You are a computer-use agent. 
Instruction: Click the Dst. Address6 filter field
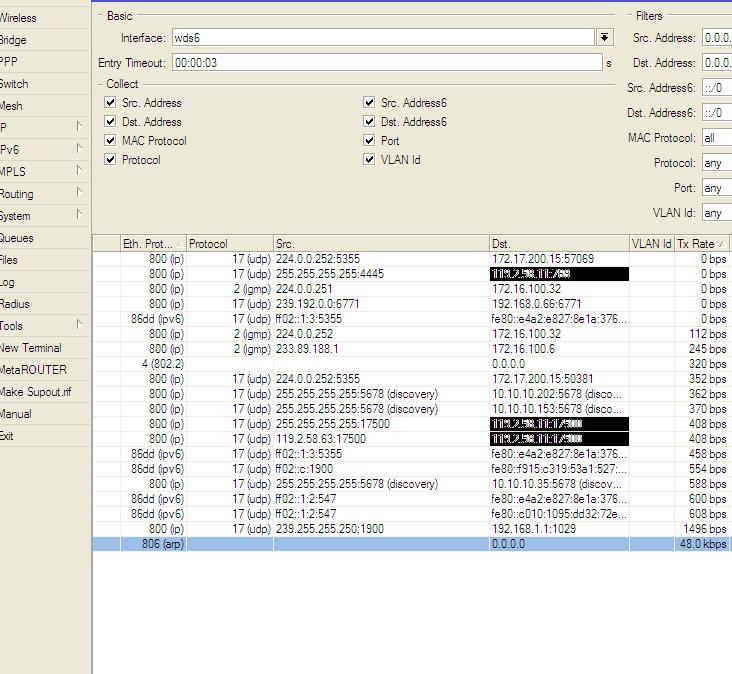pos(717,112)
